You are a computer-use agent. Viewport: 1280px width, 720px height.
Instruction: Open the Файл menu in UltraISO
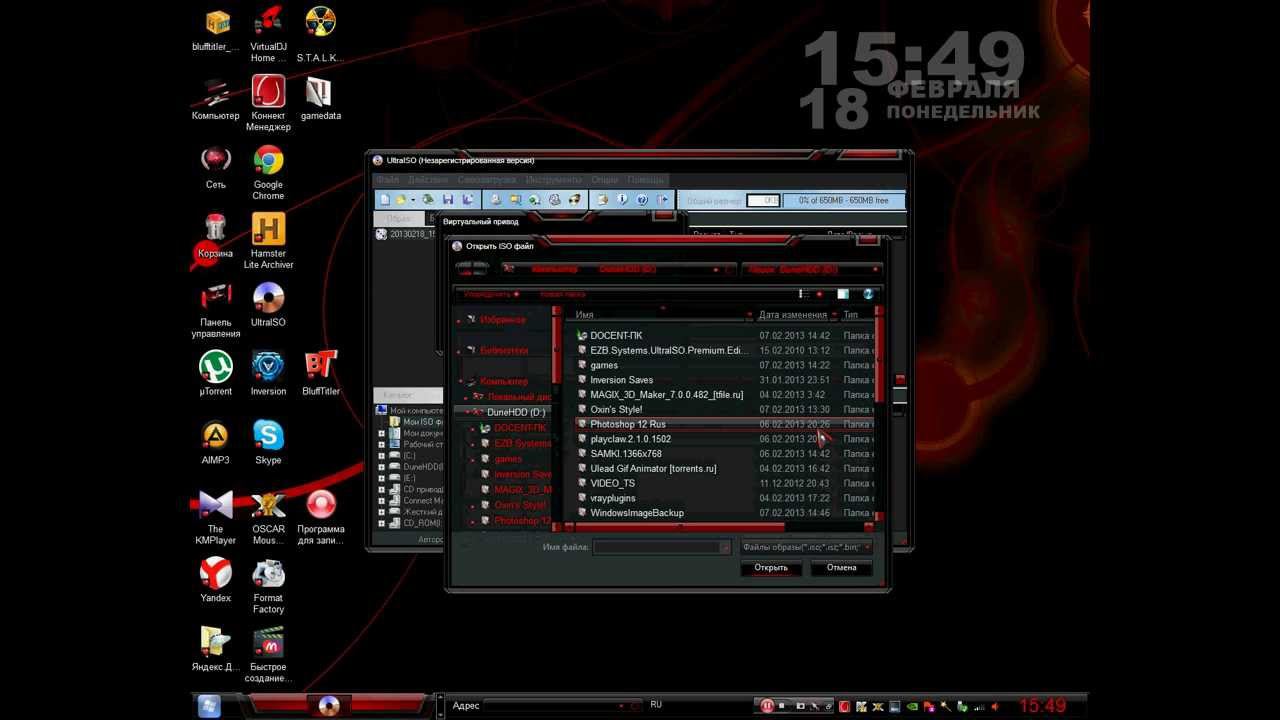387,180
